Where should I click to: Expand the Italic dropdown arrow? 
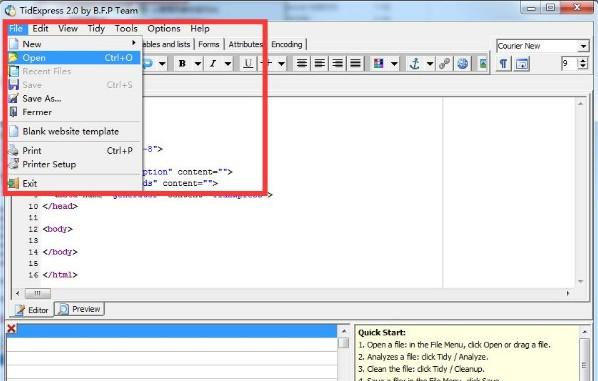228,63
